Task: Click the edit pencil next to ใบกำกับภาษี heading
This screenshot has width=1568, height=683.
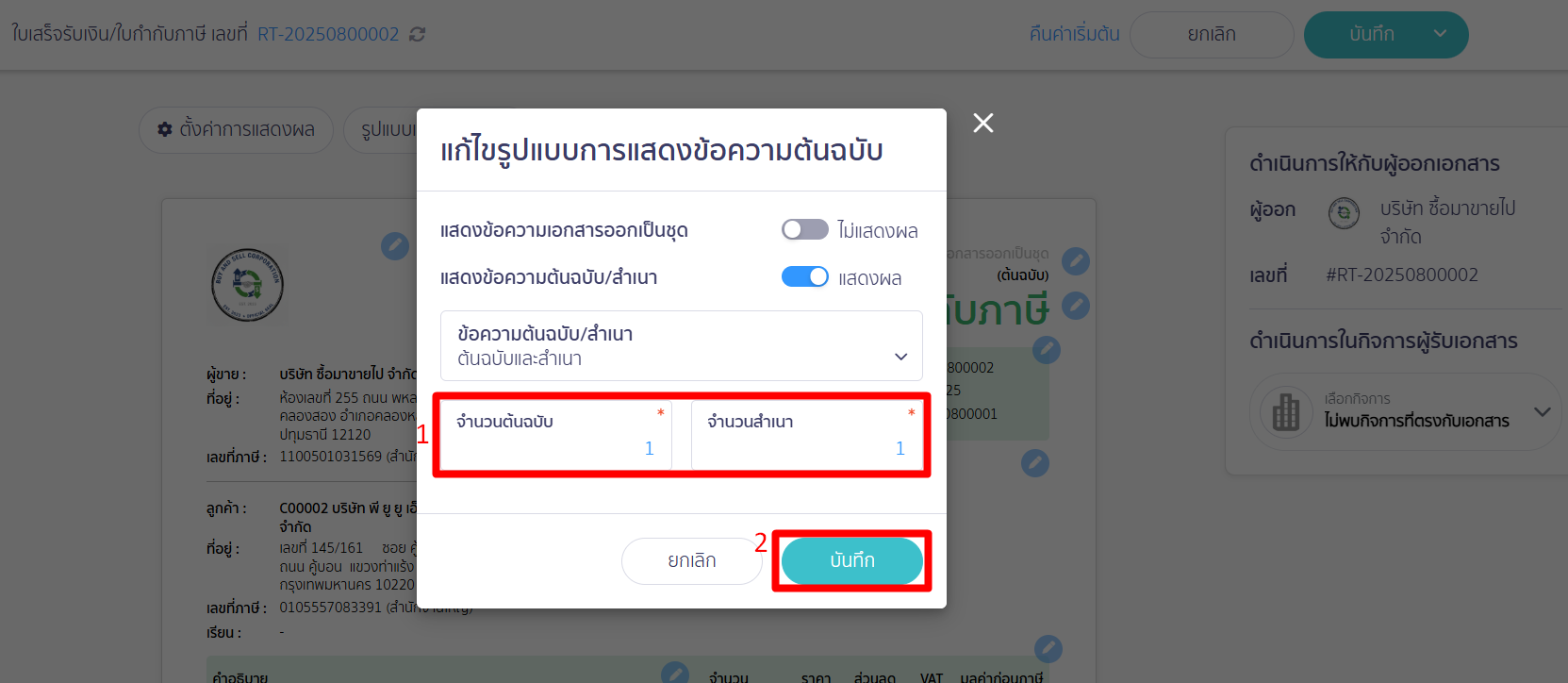Action: pyautogui.click(x=1076, y=305)
